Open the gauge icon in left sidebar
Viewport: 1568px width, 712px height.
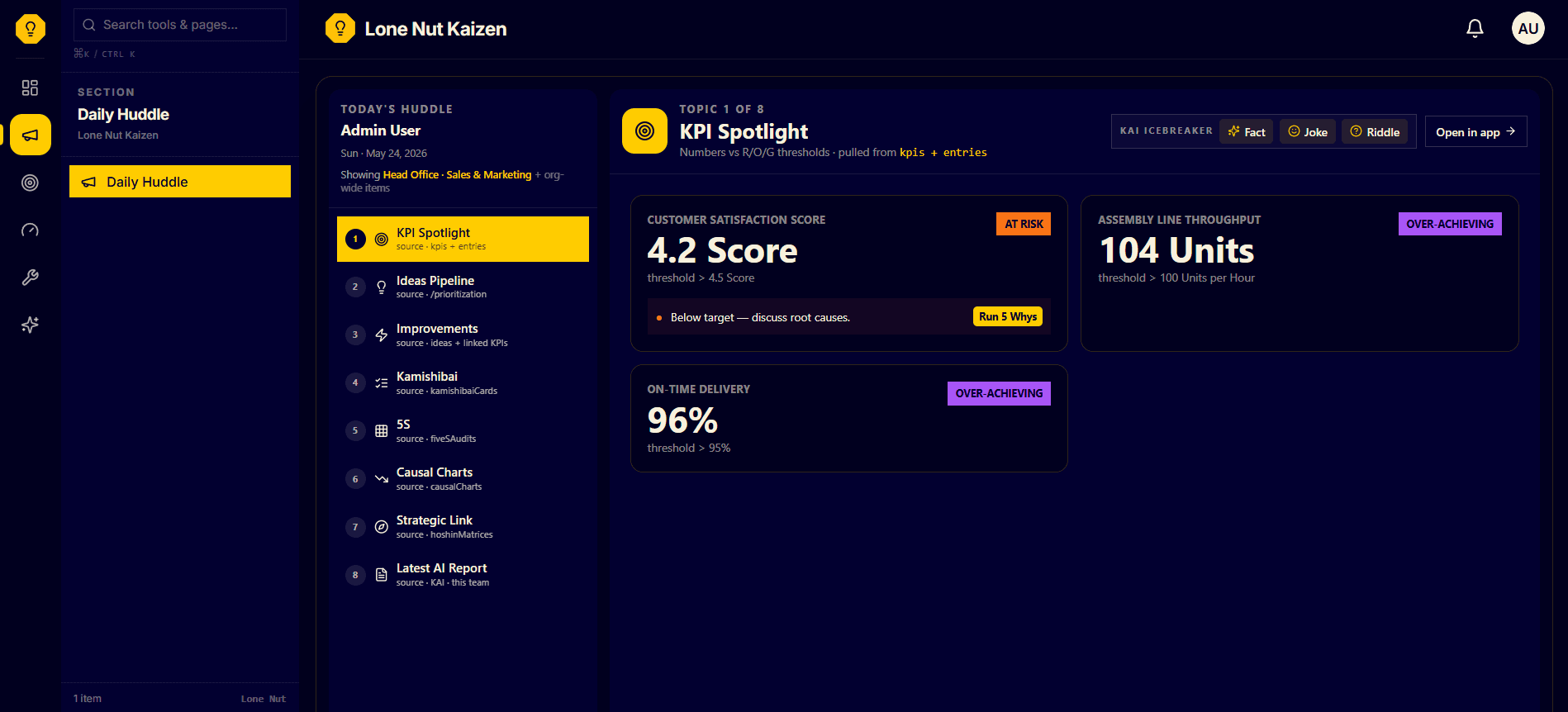pyautogui.click(x=30, y=230)
